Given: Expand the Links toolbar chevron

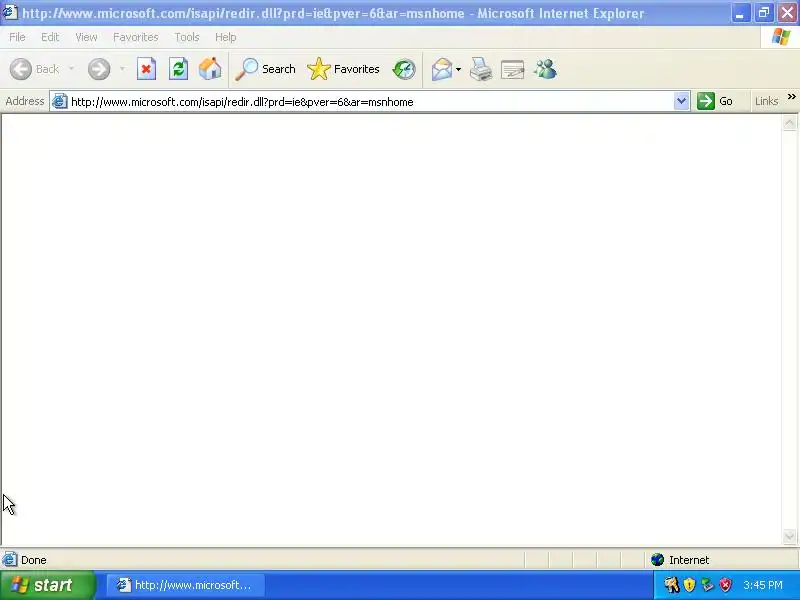Looking at the screenshot, I should 791,96.
